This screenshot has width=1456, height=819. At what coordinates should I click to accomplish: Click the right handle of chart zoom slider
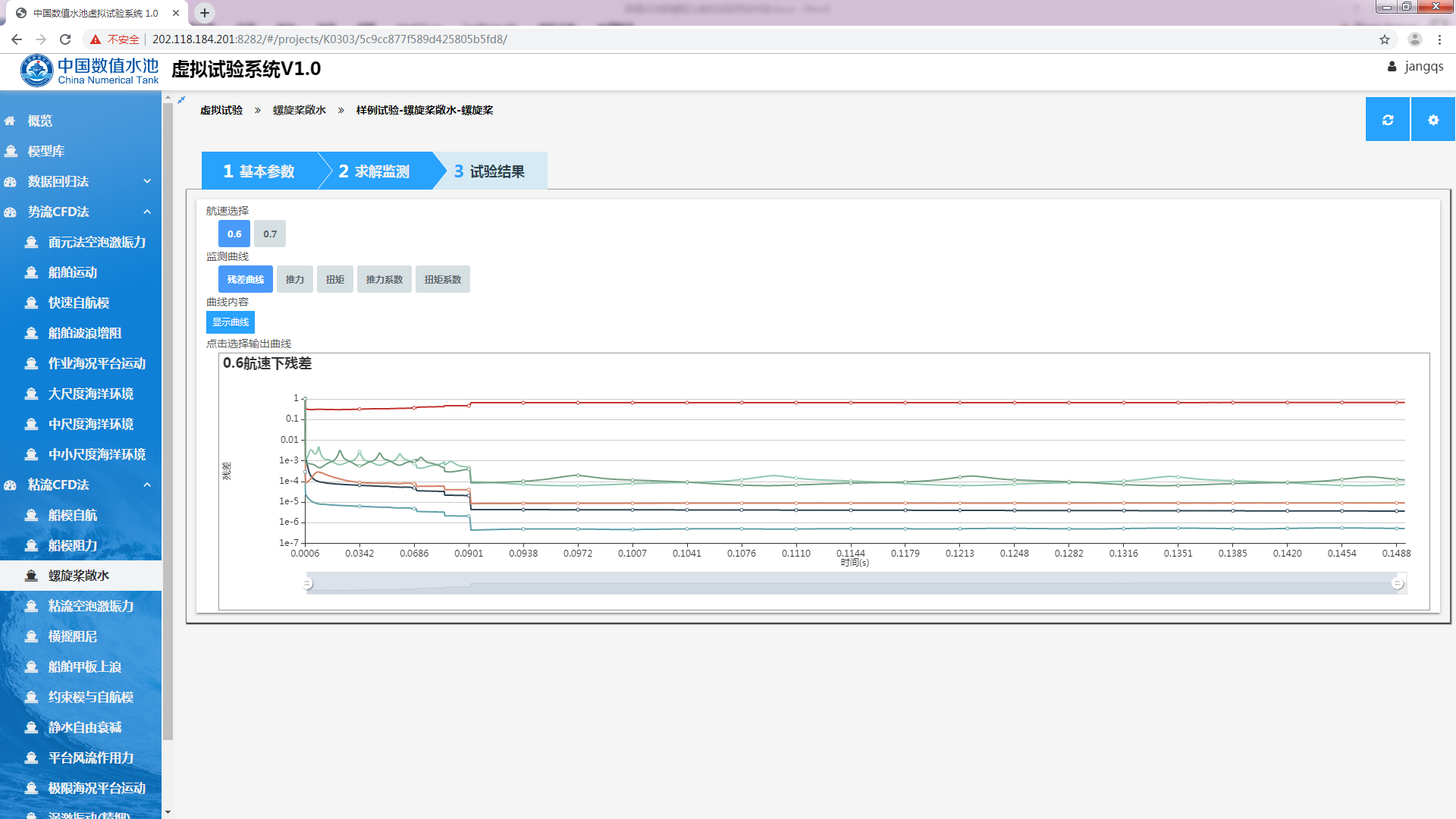click(1397, 584)
